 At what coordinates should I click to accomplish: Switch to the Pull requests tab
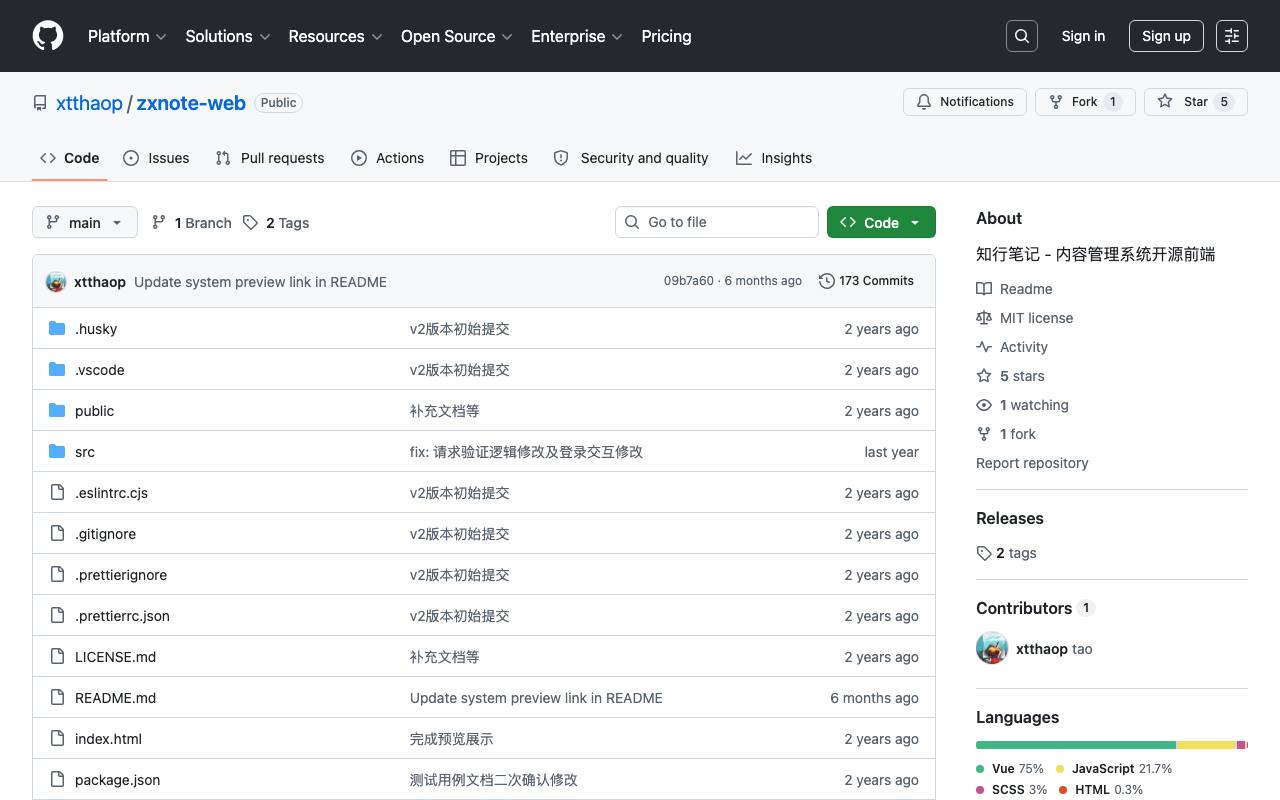(x=270, y=158)
